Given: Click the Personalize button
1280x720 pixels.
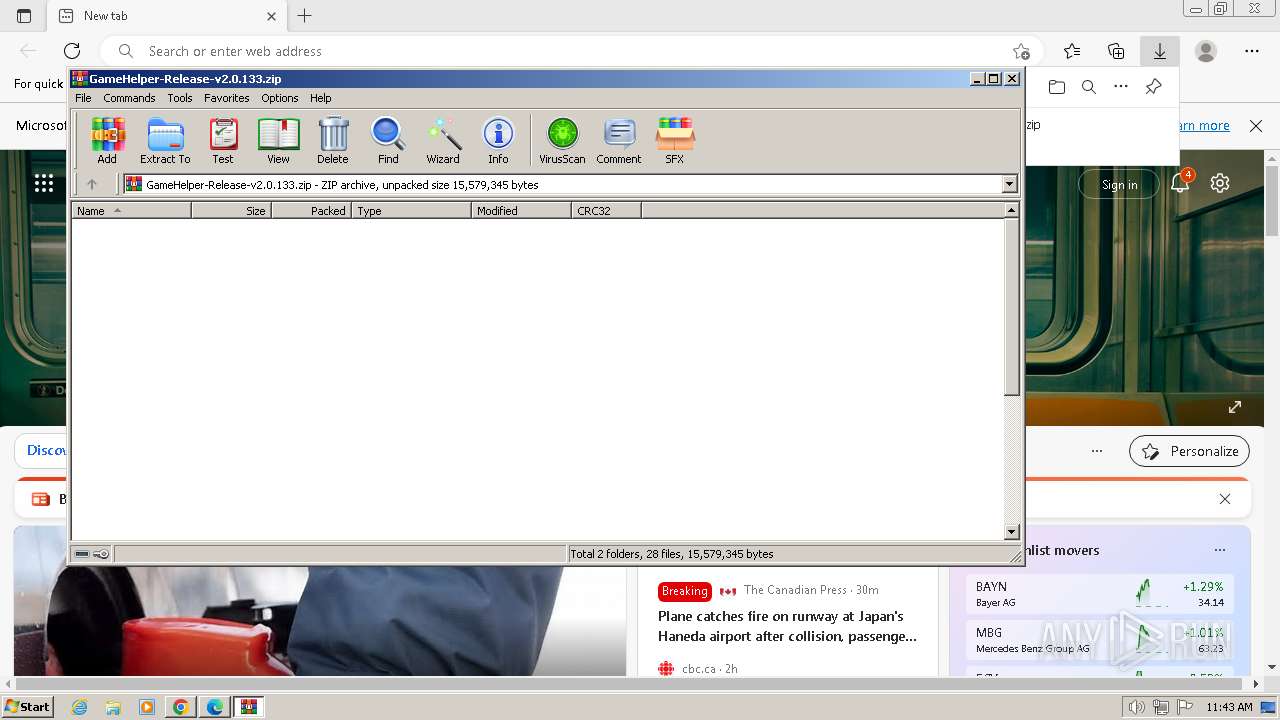Looking at the screenshot, I should (1190, 451).
